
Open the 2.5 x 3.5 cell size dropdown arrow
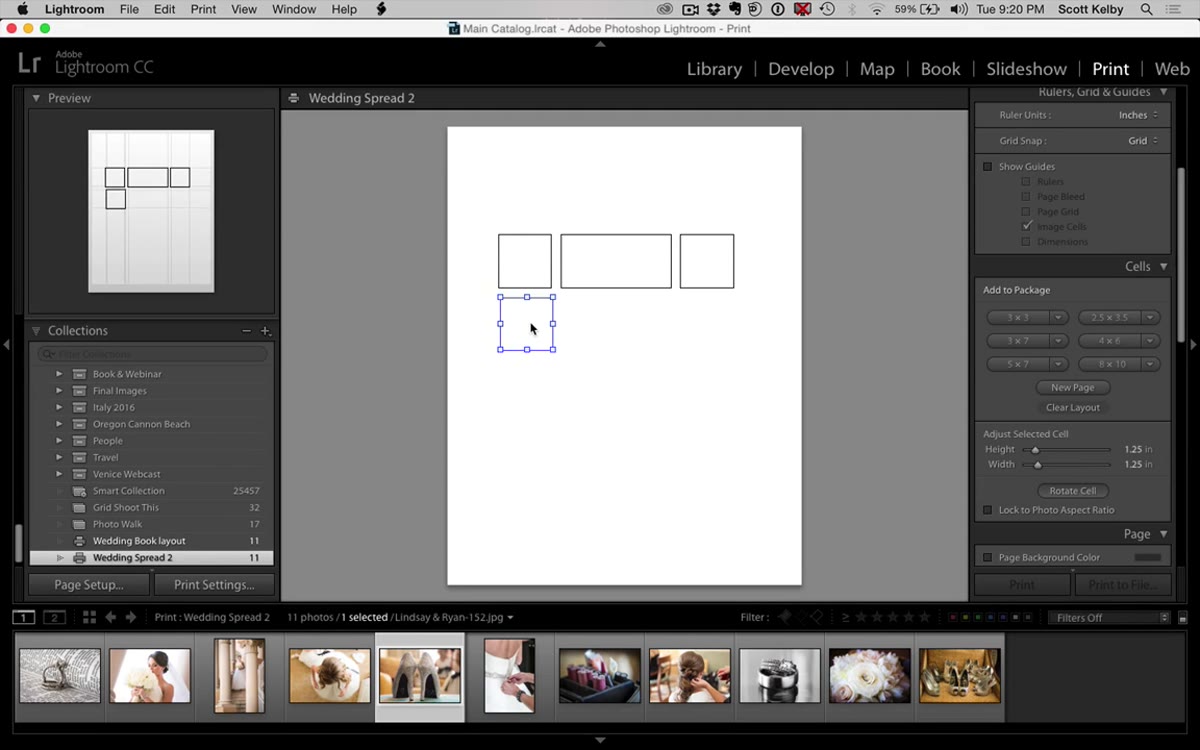[1151, 317]
